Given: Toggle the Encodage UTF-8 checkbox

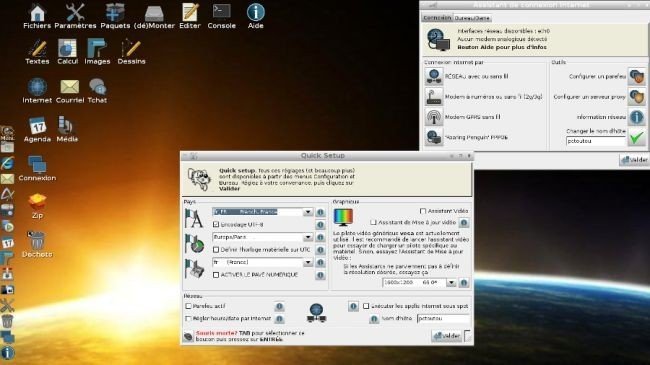Looking at the screenshot, I should pyautogui.click(x=216, y=224).
